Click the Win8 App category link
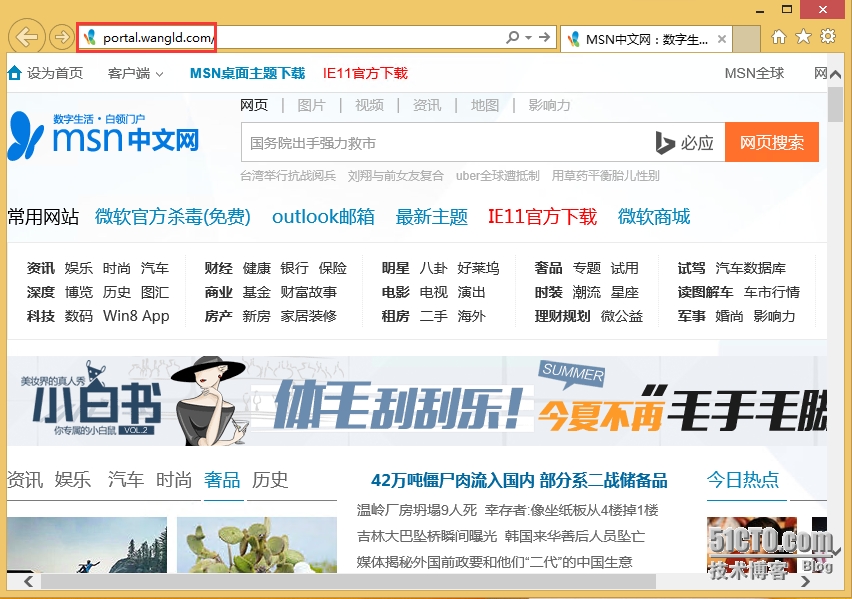The height and width of the screenshot is (599, 852). [x=136, y=316]
